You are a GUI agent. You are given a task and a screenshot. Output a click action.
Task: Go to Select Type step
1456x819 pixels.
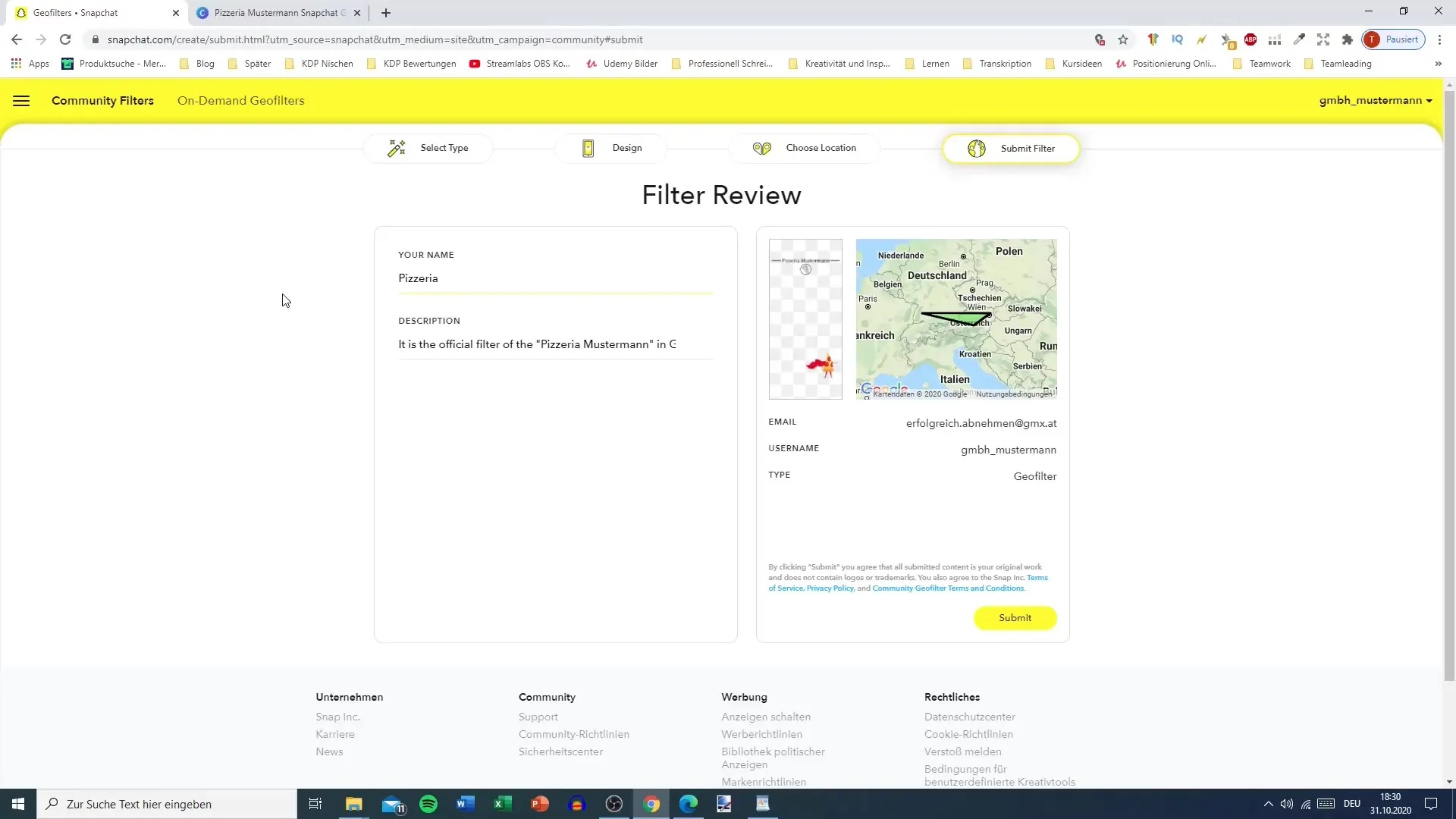click(x=428, y=148)
